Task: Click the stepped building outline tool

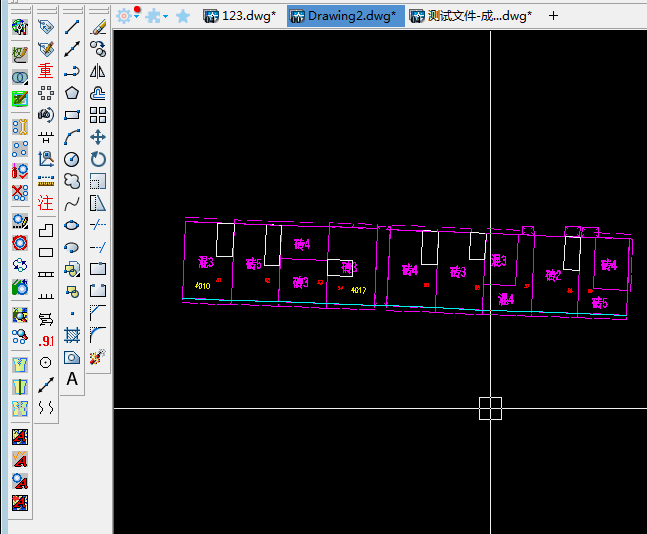Action: tap(46, 231)
